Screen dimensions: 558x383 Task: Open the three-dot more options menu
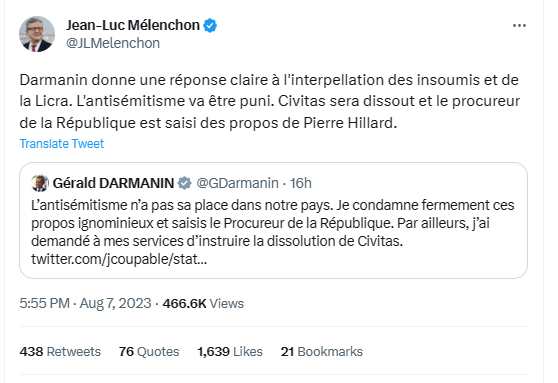coord(519,26)
